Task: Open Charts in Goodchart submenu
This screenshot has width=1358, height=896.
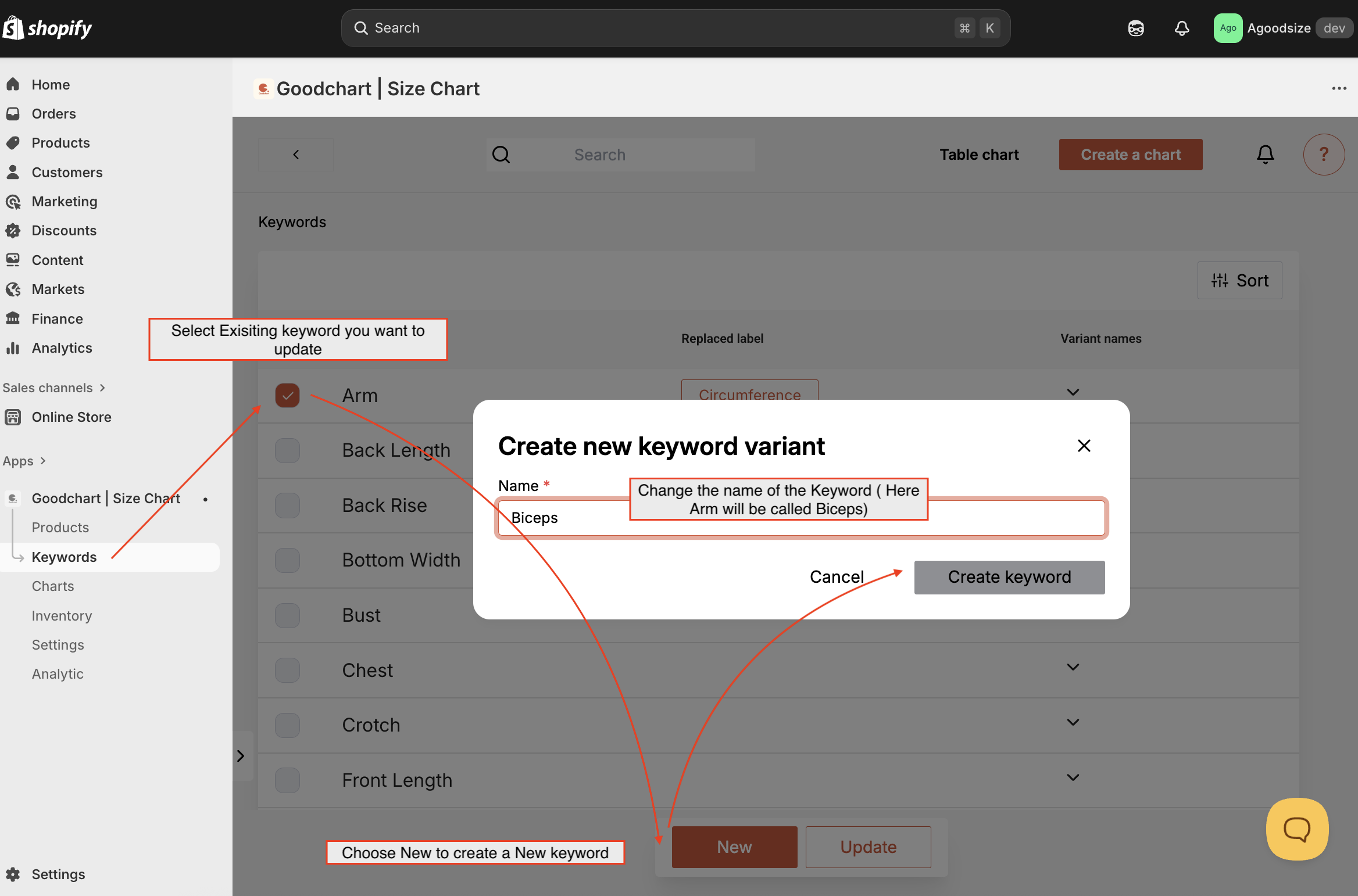Action: (53, 586)
